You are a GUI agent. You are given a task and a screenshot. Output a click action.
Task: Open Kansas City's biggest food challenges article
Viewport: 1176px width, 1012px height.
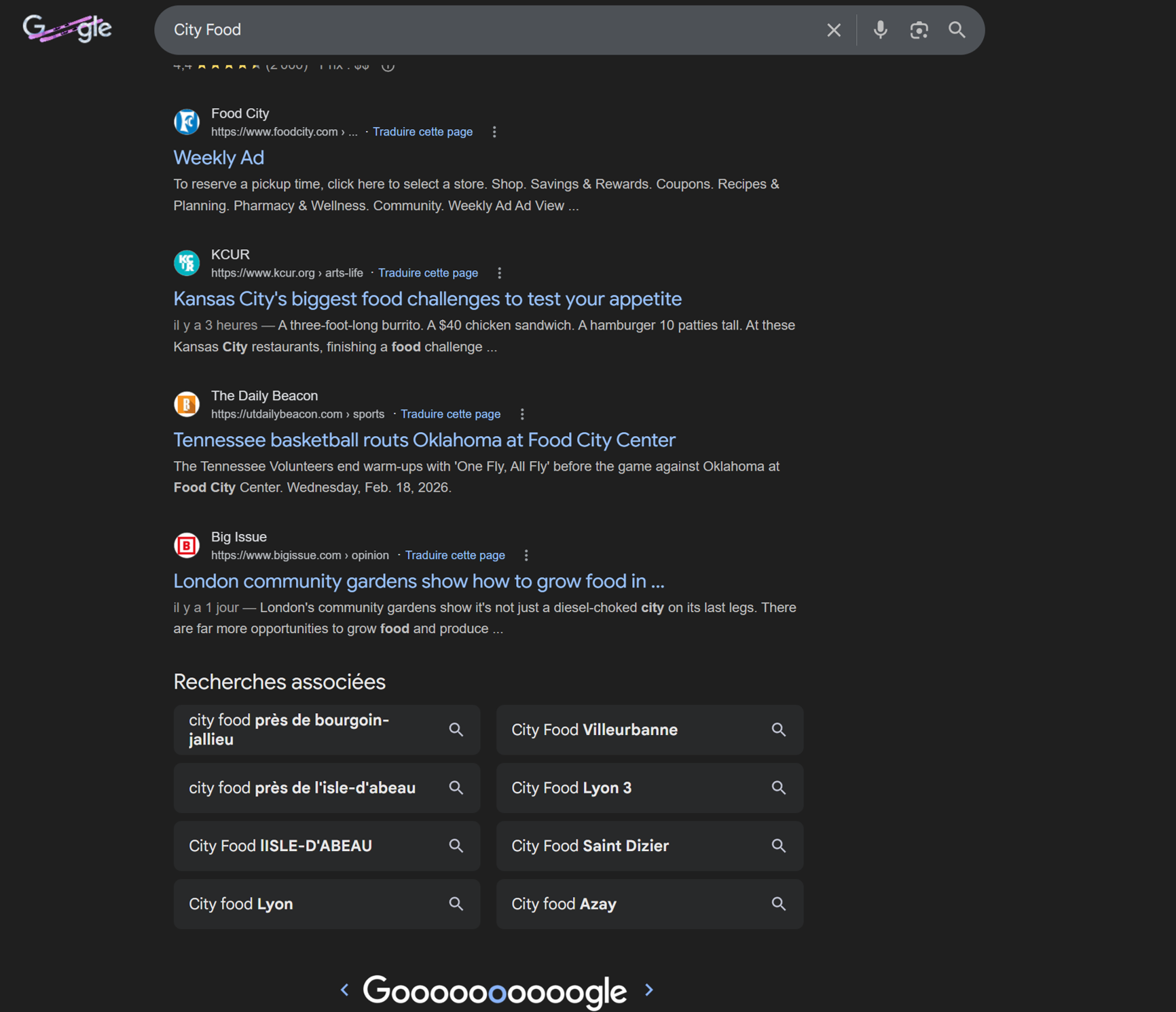tap(427, 299)
